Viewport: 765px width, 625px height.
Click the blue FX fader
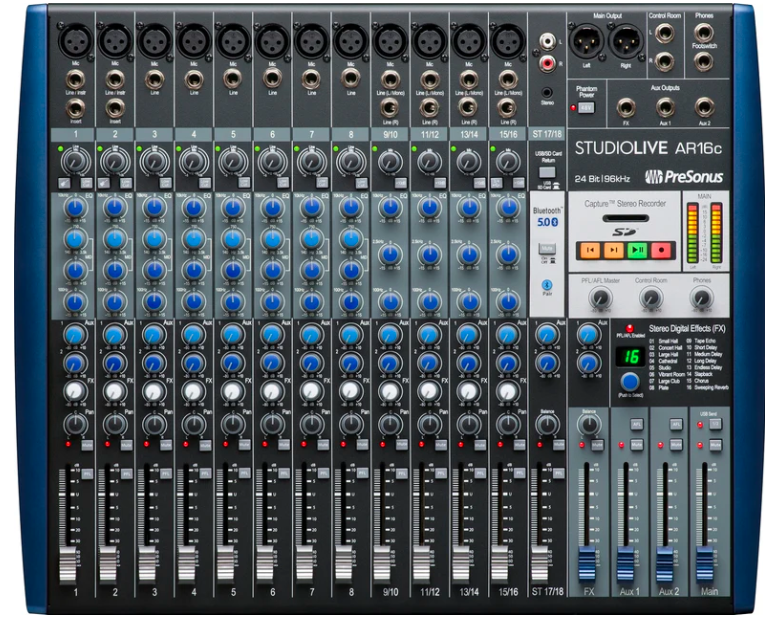(x=586, y=564)
